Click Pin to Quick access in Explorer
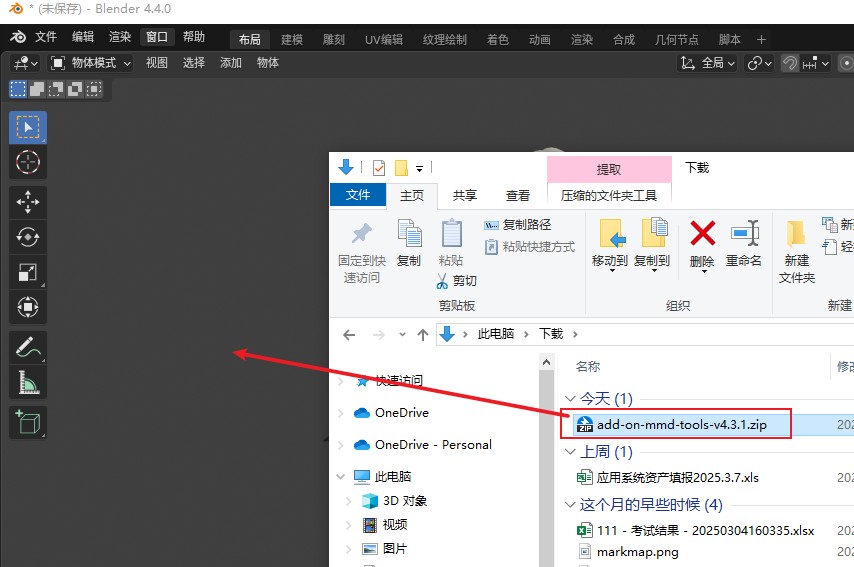 pyautogui.click(x=362, y=253)
